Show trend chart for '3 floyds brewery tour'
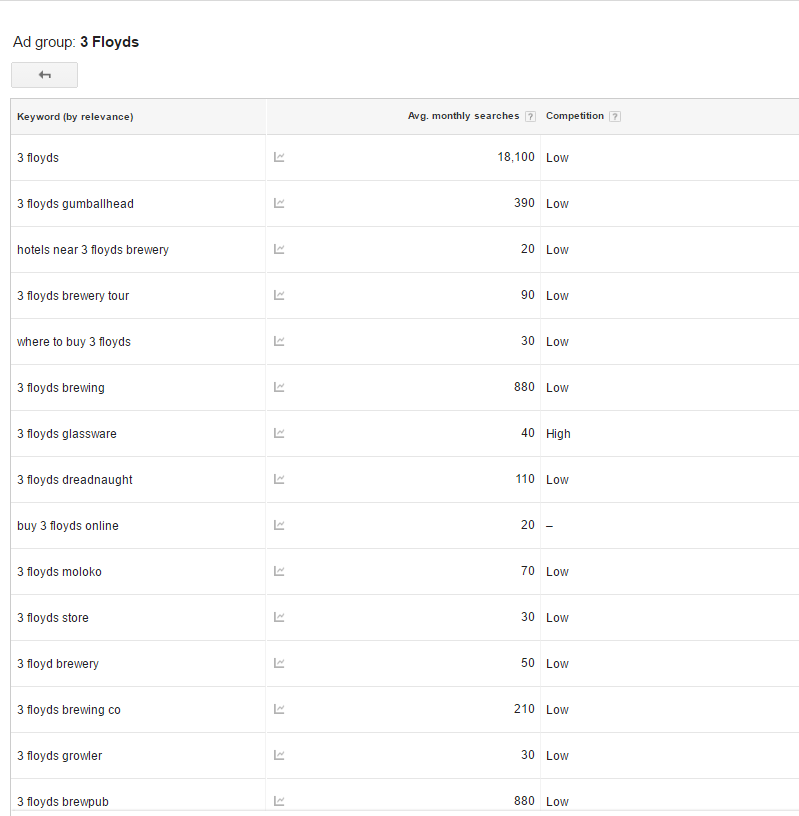The image size is (799, 816). pos(279,295)
